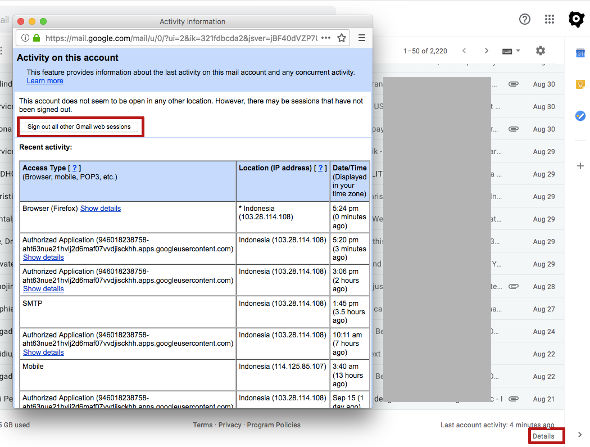Open Gmail support help icon
The width and height of the screenshot is (590, 447).
(525, 19)
